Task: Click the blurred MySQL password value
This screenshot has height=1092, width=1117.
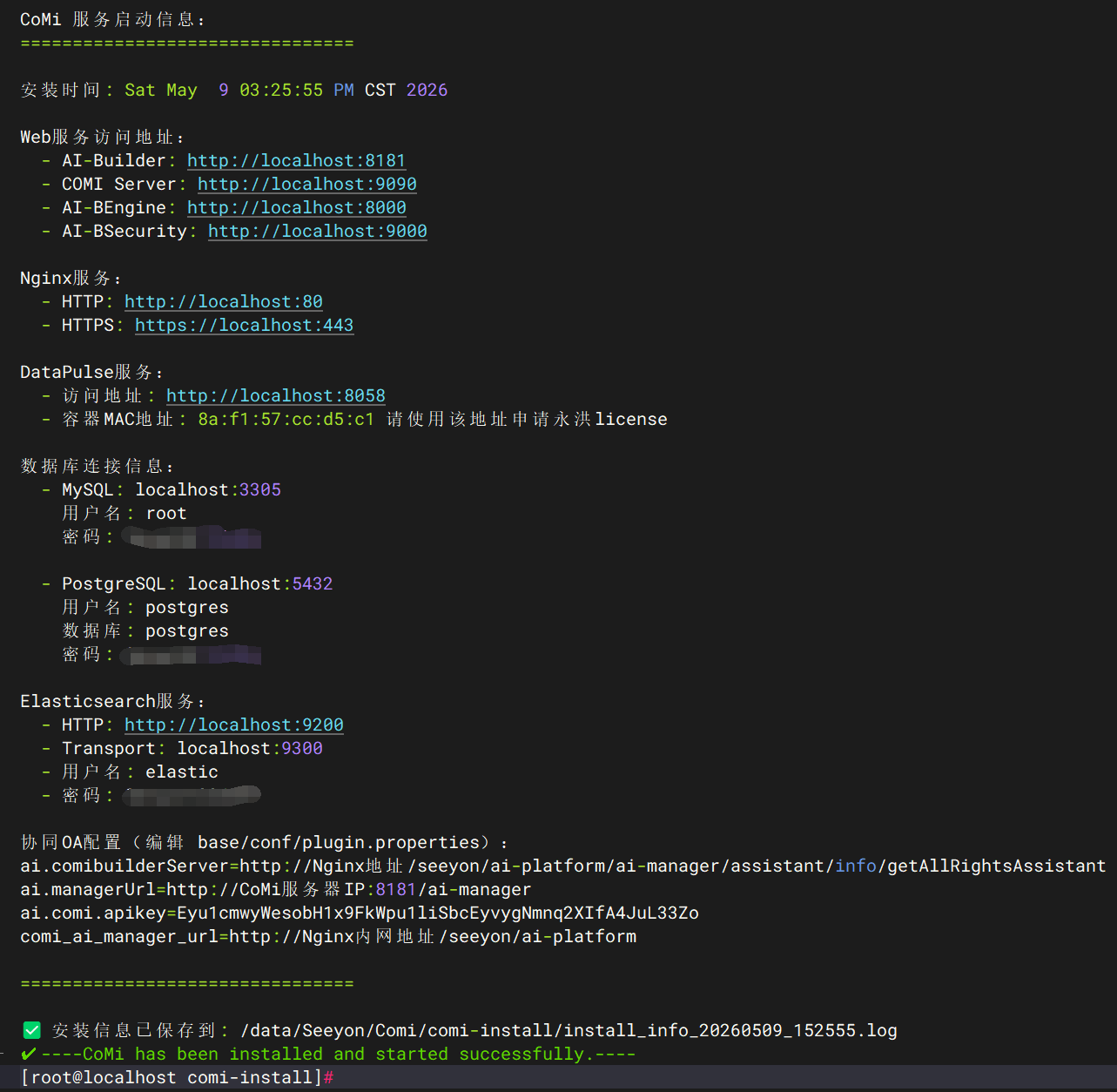Action: [192, 537]
